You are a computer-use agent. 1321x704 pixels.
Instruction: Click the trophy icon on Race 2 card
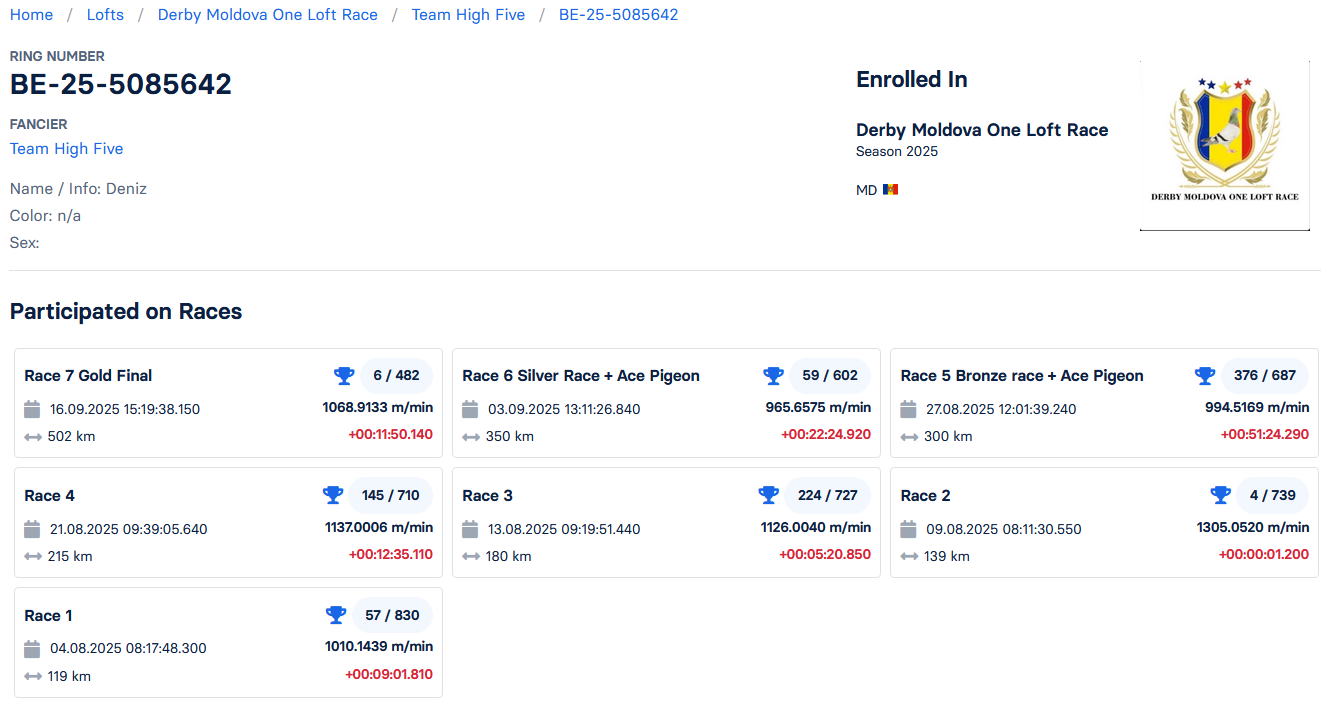tap(1220, 495)
